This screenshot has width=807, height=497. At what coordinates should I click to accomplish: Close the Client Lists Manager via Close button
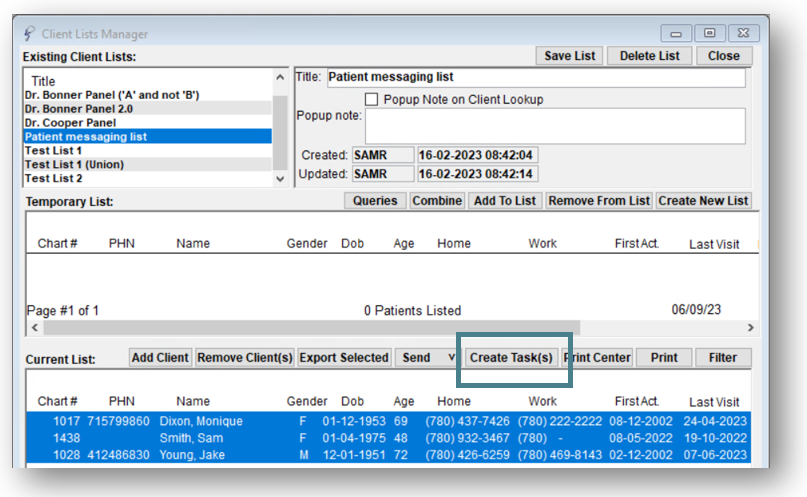[x=724, y=56]
